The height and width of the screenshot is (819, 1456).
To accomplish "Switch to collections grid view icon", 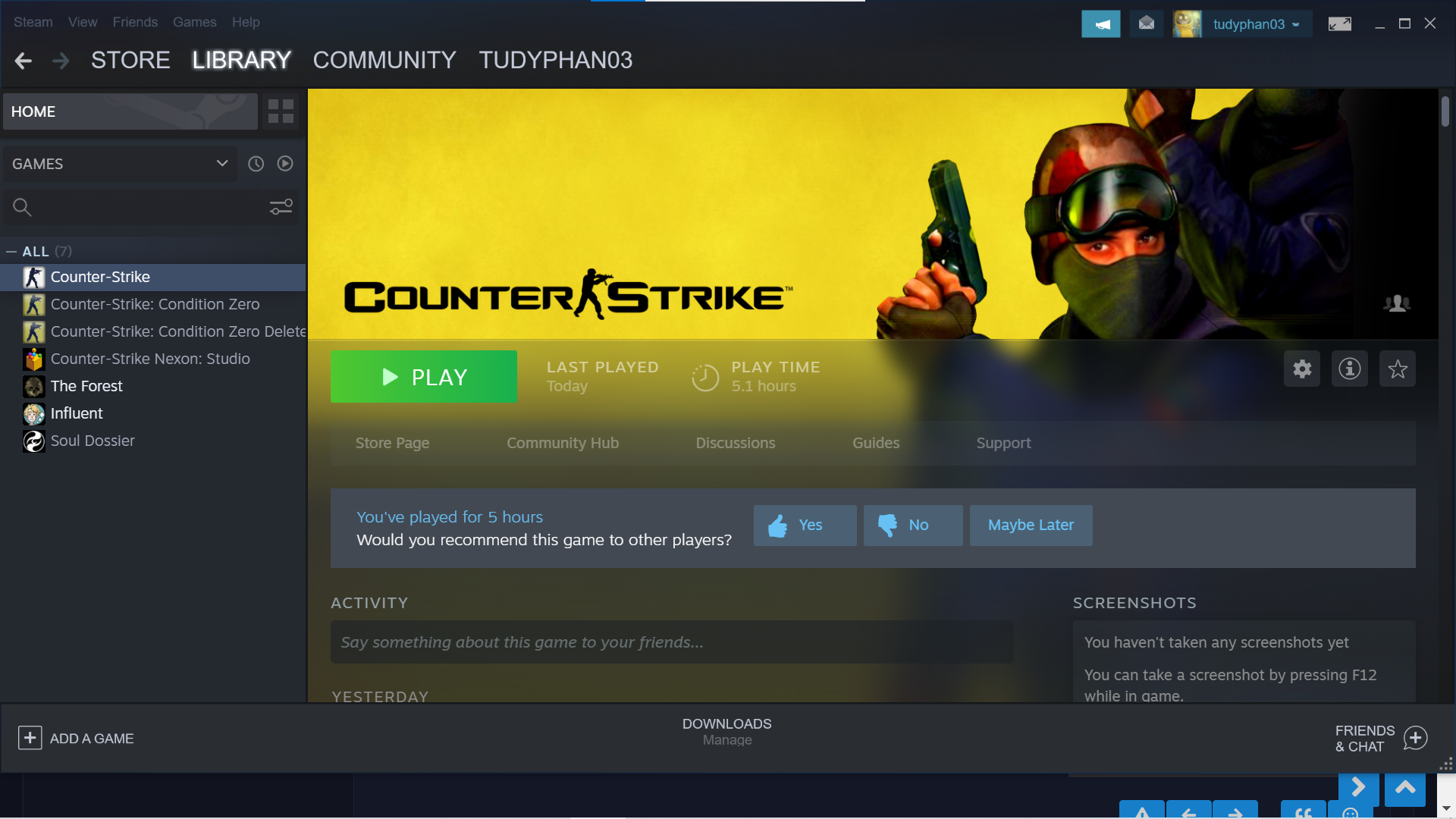I will [x=281, y=111].
